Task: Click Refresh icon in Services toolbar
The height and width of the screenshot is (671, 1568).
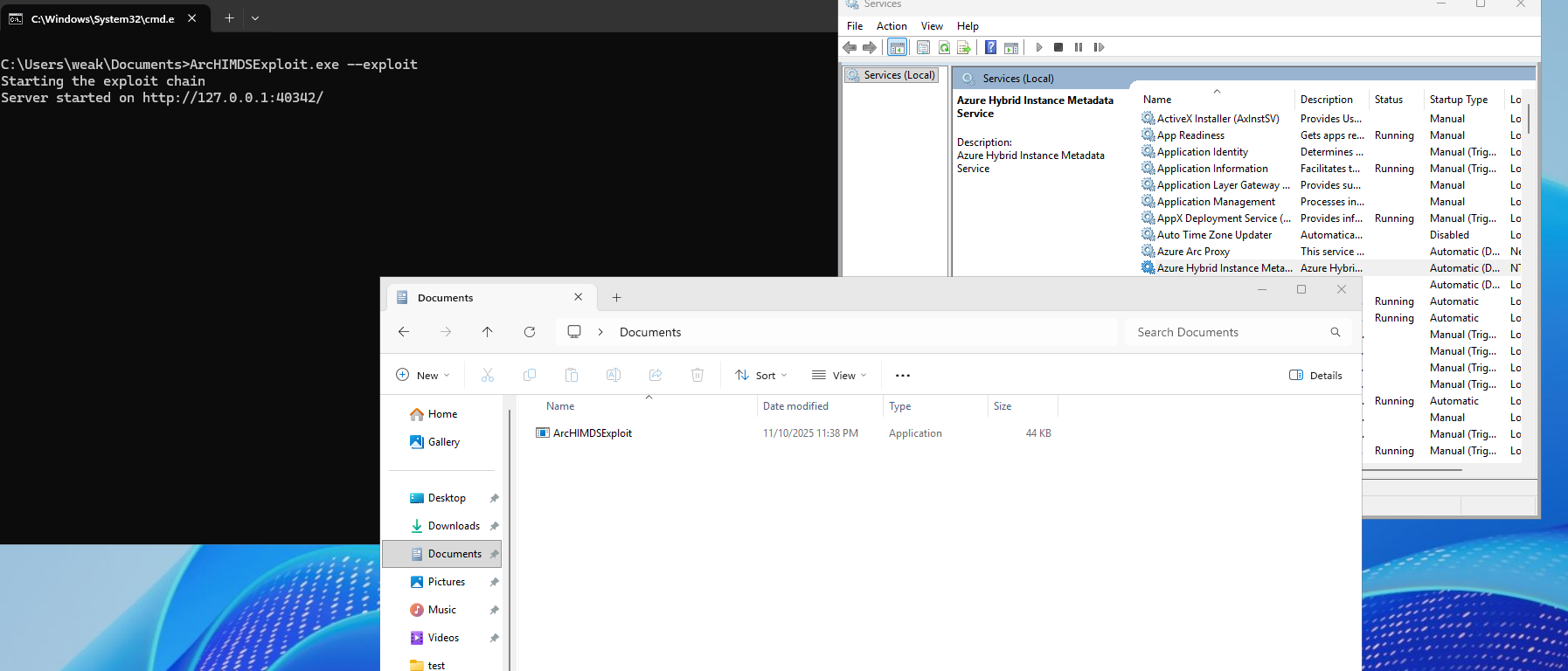Action: (944, 47)
